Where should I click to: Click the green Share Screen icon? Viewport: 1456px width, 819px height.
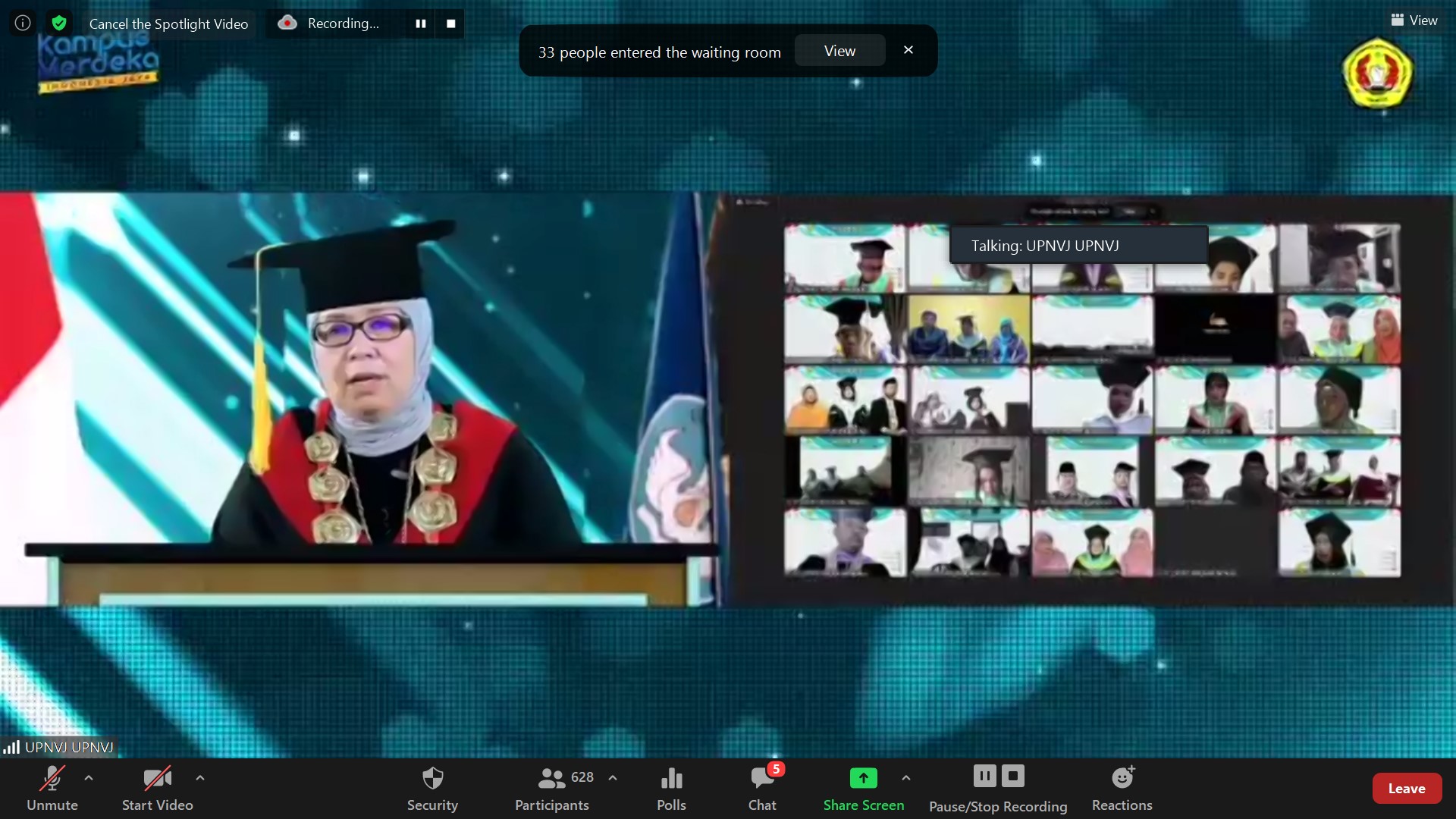863,779
